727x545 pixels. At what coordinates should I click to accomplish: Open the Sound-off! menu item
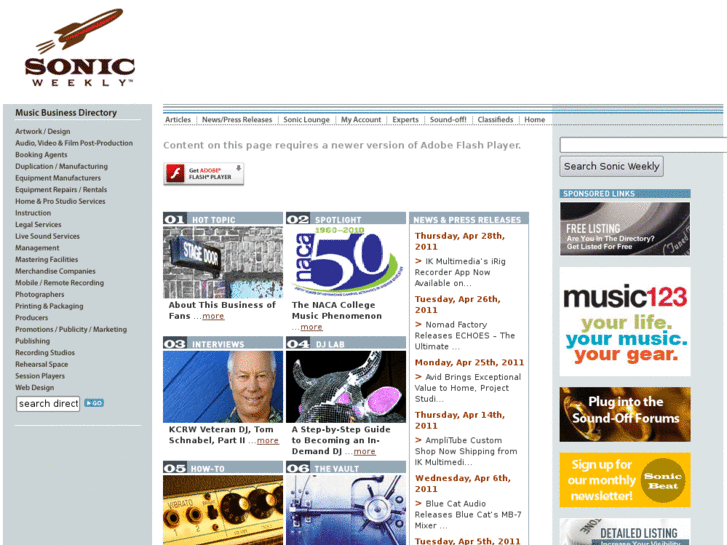(x=448, y=120)
